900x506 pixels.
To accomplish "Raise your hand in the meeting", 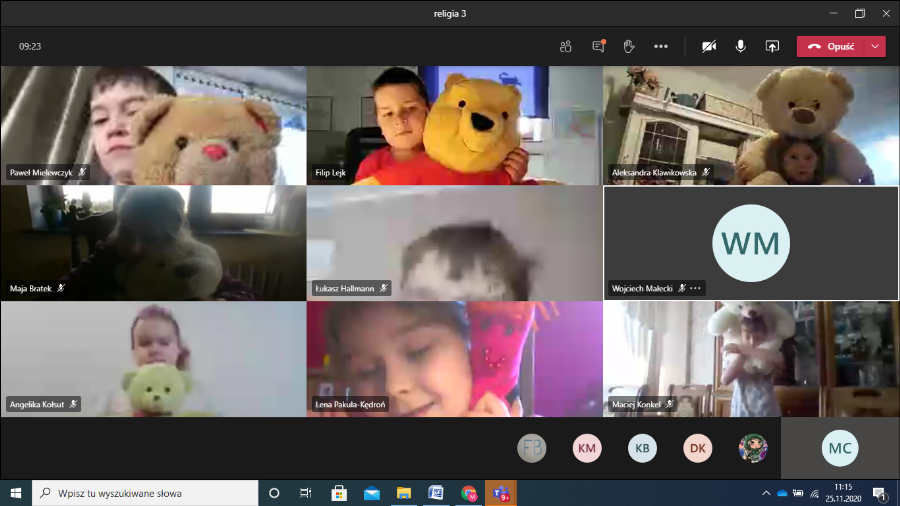I will coord(629,46).
